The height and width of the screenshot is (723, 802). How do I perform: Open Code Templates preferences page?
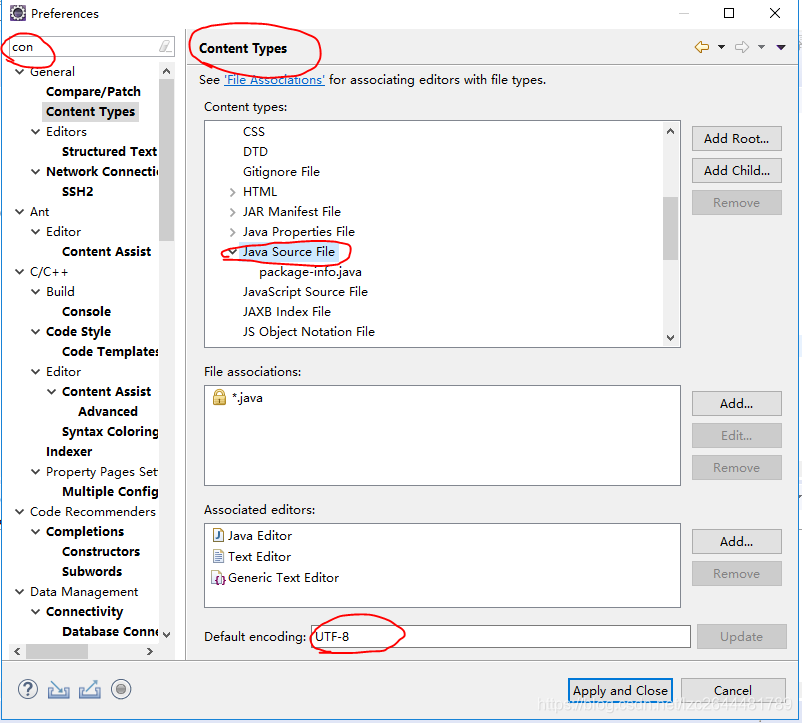(x=110, y=351)
